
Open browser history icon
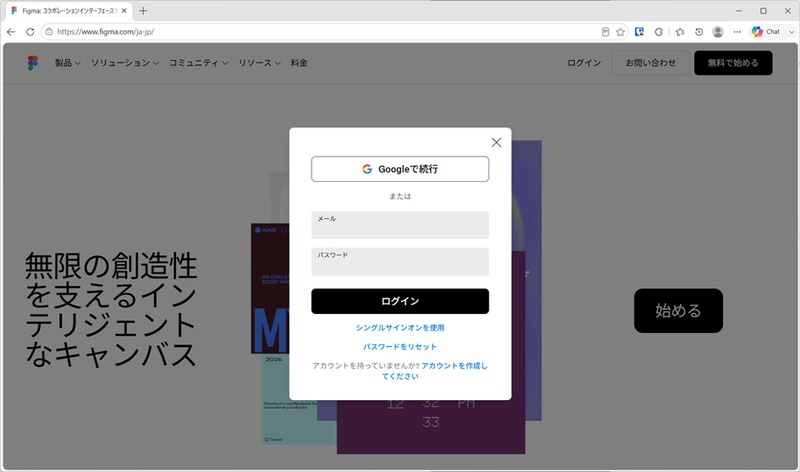(x=699, y=32)
